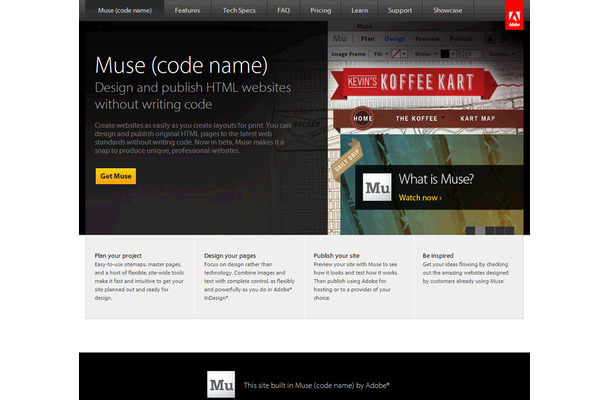The image size is (610, 400).
Task: Click the Mu logo beside What is Muse?
Action: click(x=377, y=187)
